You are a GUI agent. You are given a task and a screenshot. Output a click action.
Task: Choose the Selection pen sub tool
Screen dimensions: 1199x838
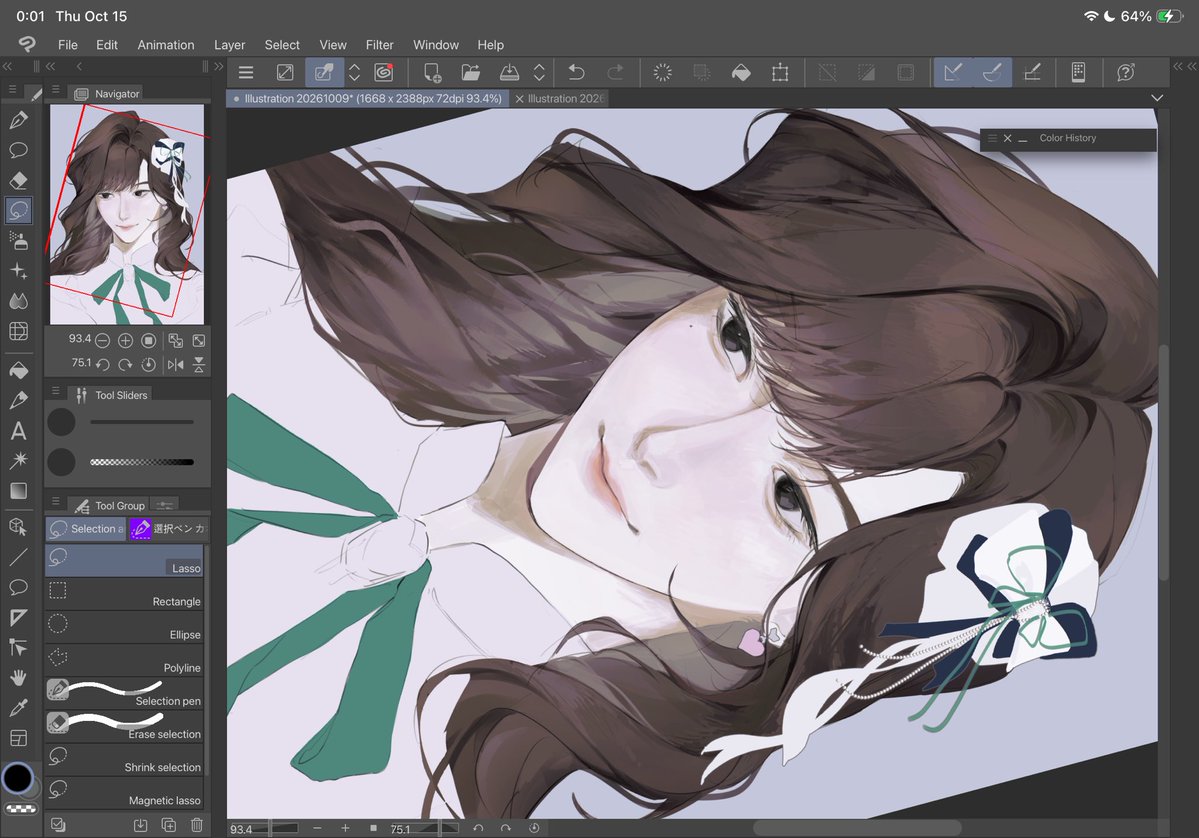coord(124,693)
